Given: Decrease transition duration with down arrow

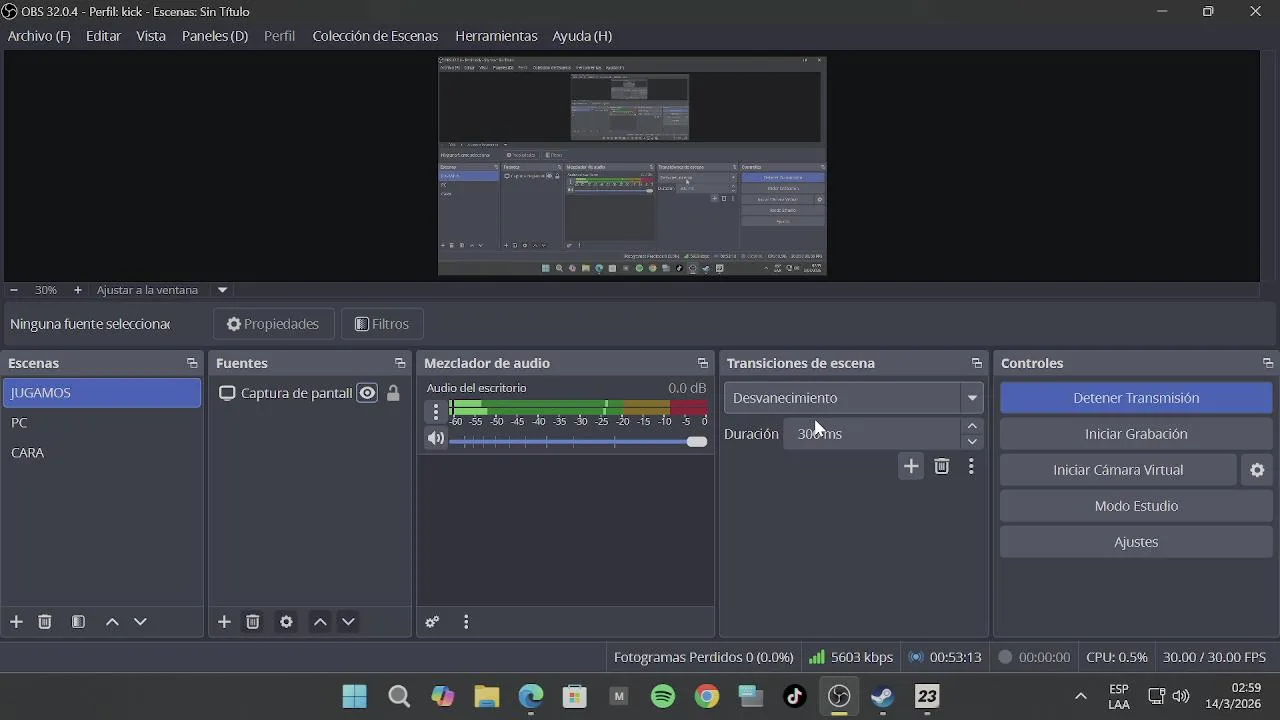Looking at the screenshot, I should pos(972,442).
